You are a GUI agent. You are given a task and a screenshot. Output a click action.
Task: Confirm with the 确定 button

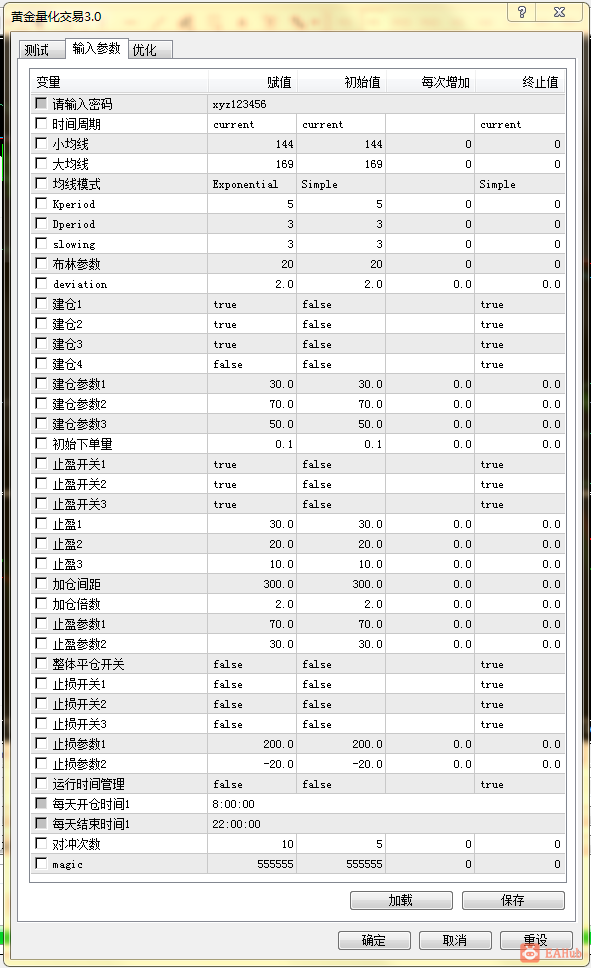coord(374,940)
